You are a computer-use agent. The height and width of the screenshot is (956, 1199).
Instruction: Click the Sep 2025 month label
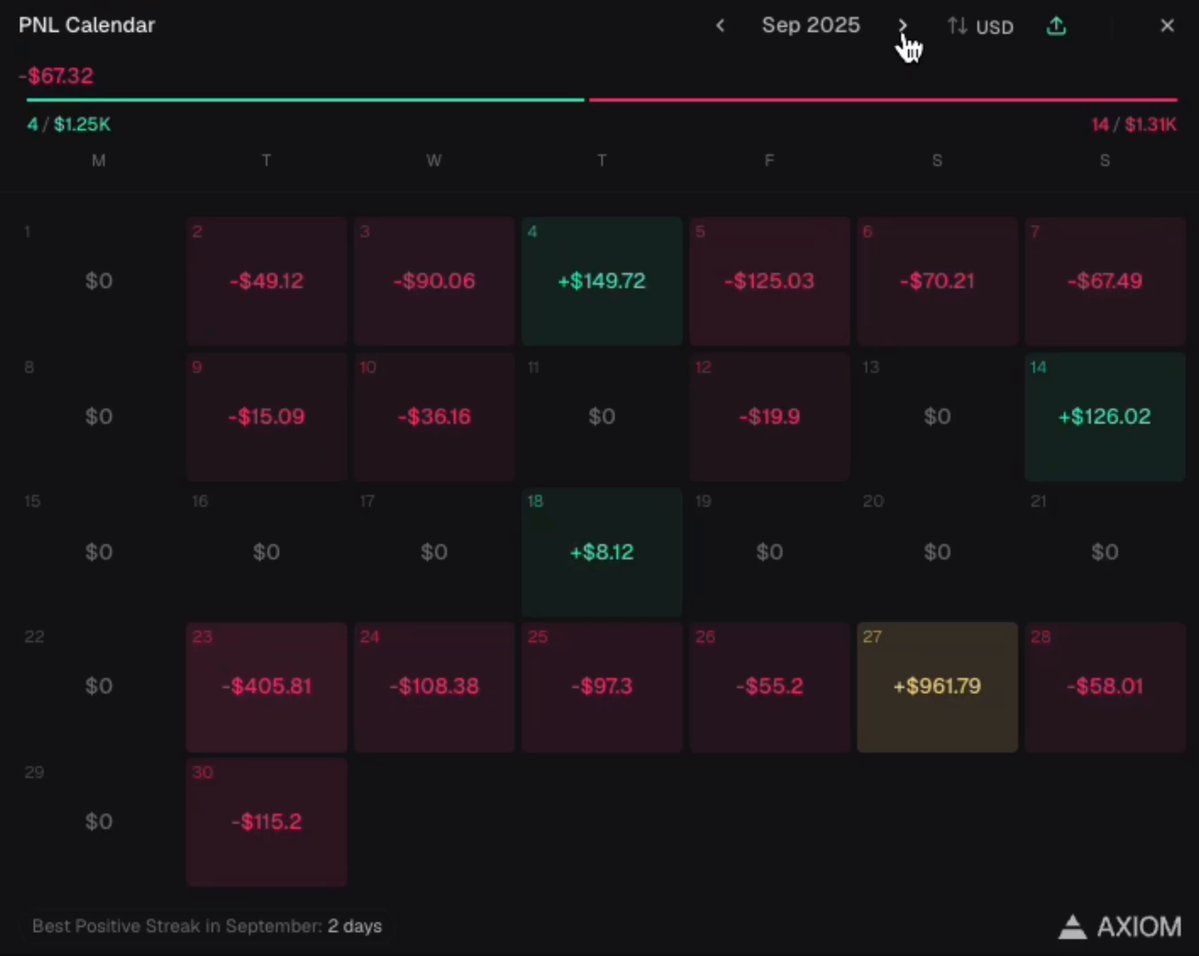(811, 25)
